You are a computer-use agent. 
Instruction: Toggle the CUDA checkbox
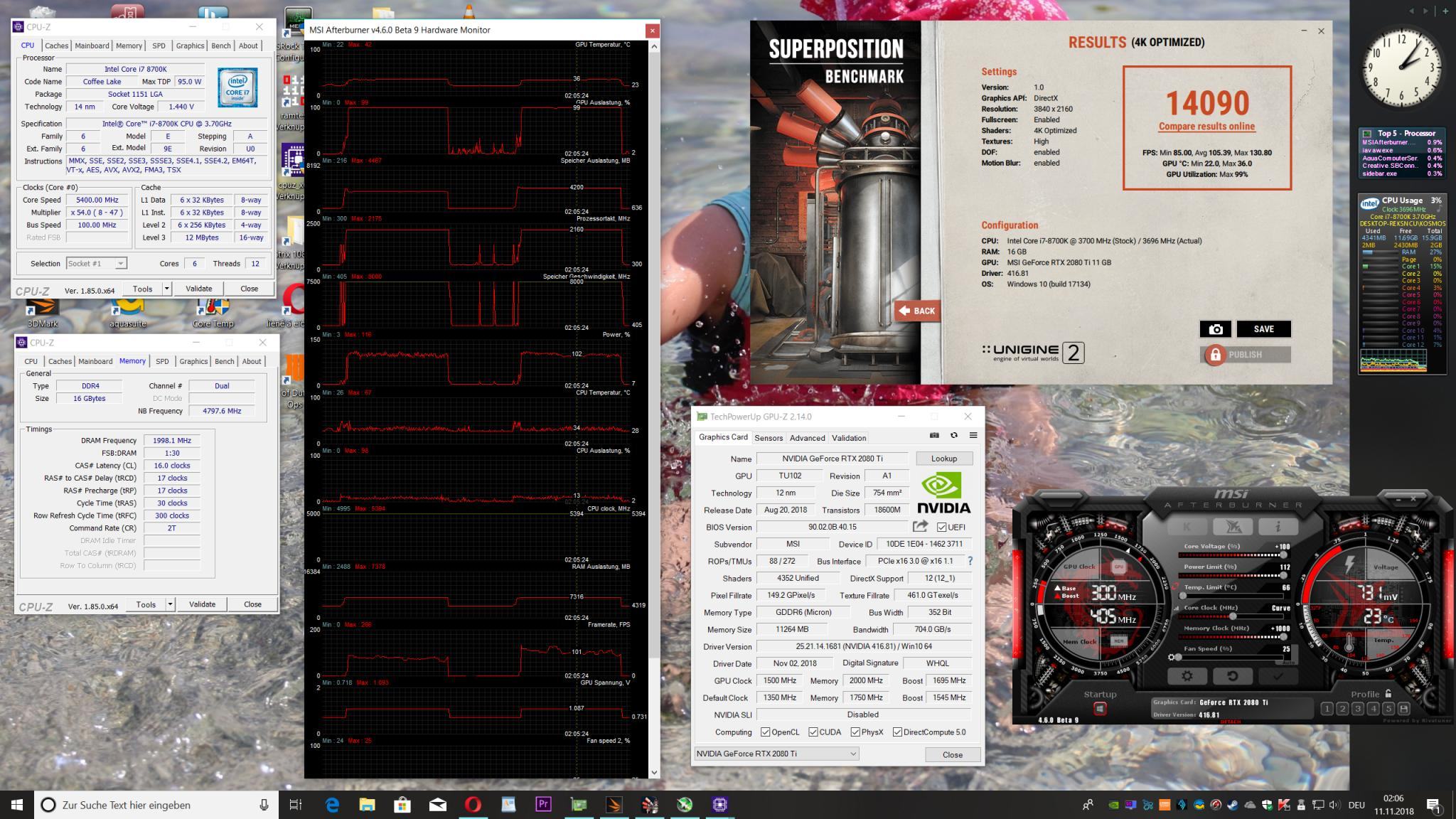pyautogui.click(x=813, y=732)
